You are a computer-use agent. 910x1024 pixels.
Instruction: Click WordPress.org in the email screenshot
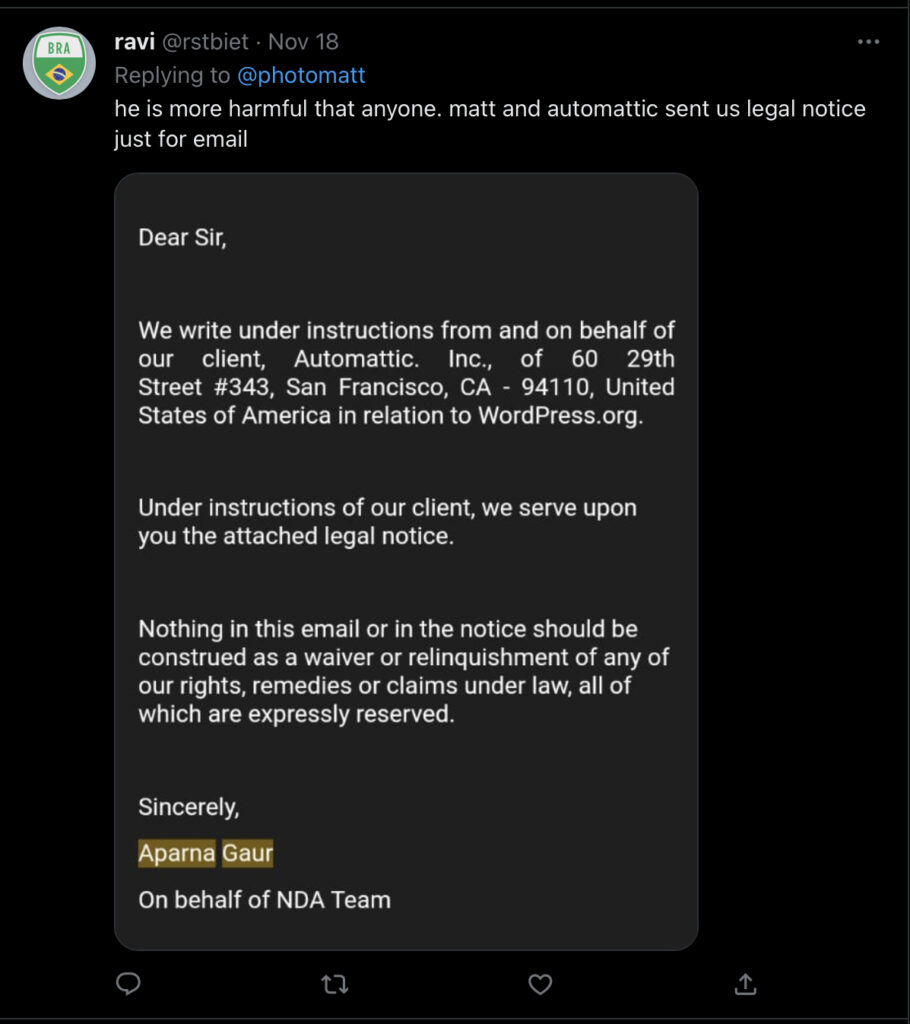559,416
